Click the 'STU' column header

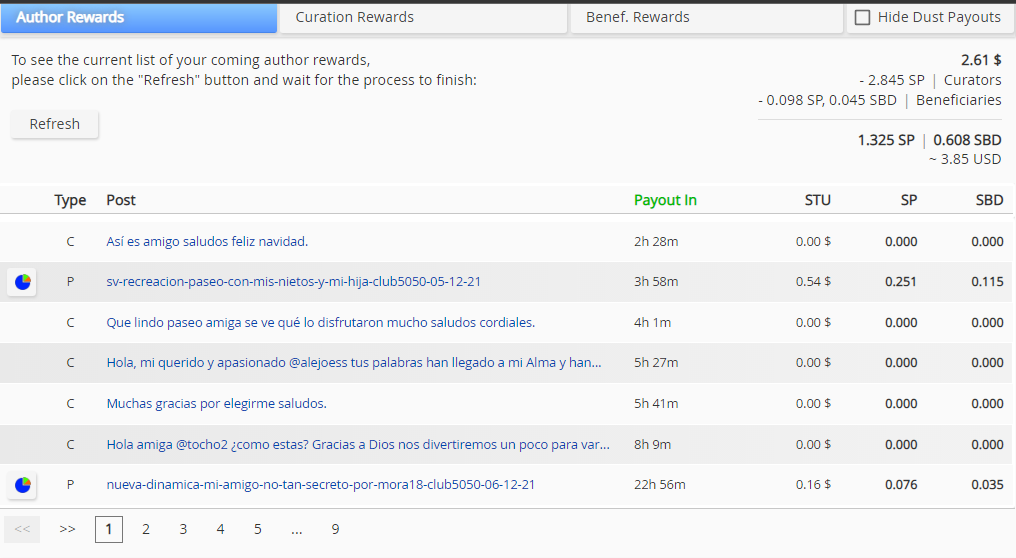tap(817, 200)
